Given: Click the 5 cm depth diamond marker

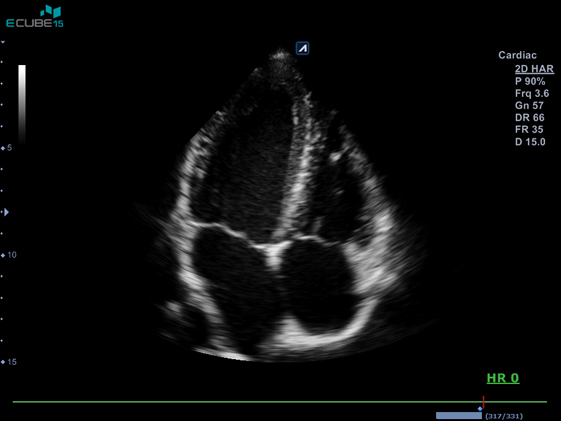Looking at the screenshot, I should tap(3, 148).
